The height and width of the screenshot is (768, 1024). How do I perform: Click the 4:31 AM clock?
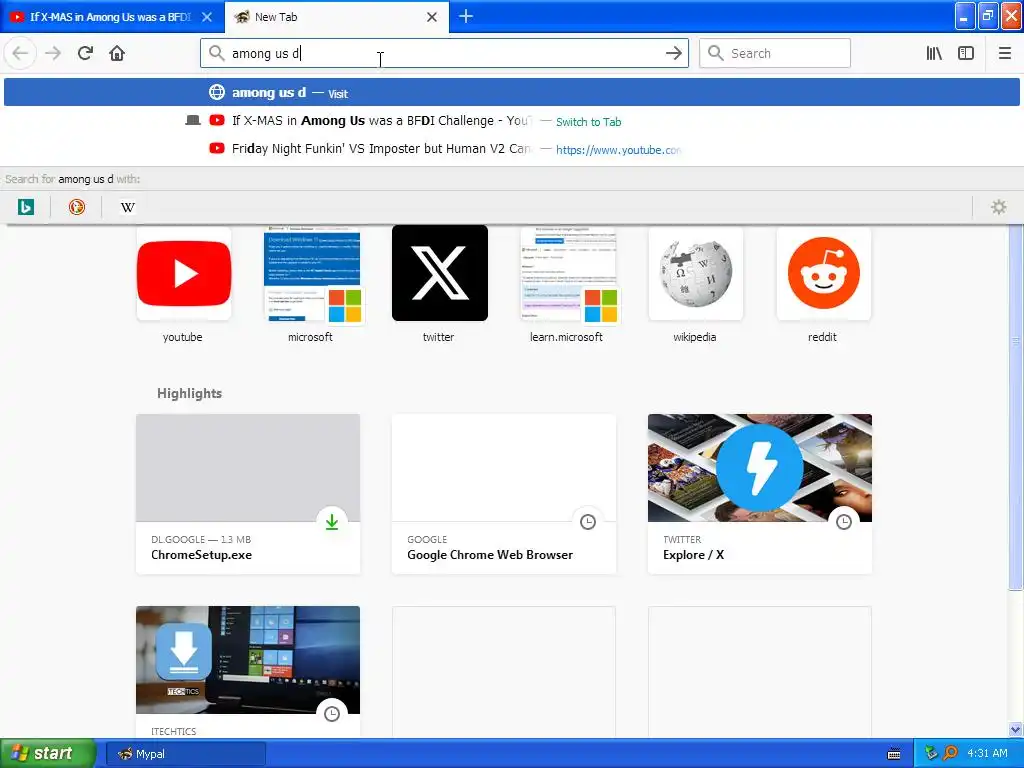click(x=987, y=753)
